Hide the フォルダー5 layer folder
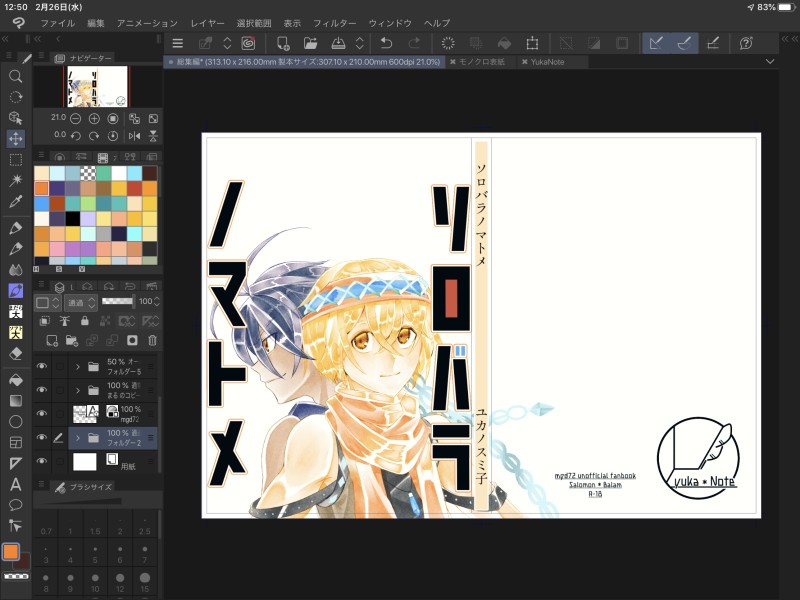 pyautogui.click(x=42, y=366)
